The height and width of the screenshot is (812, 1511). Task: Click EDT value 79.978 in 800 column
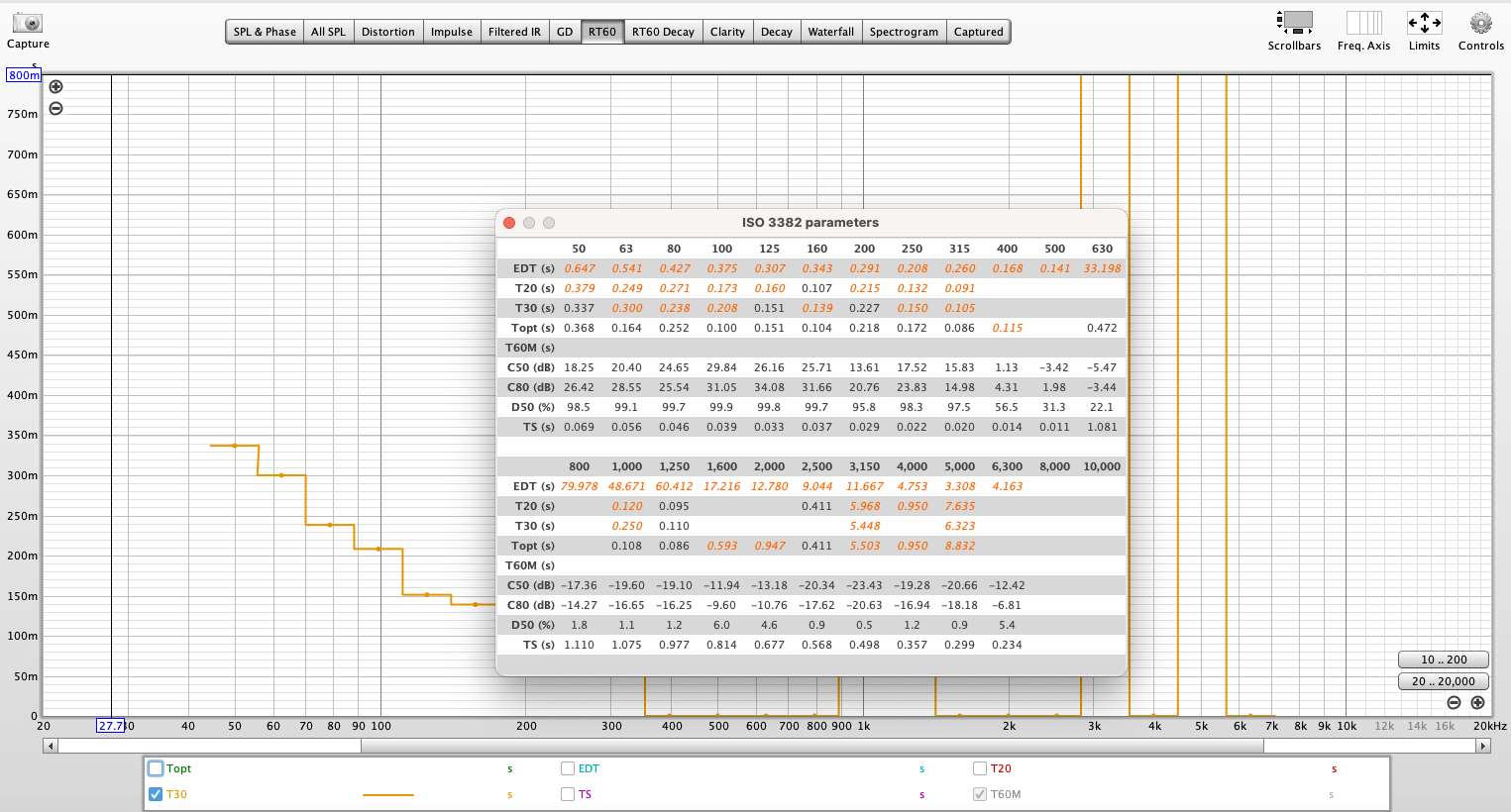pos(579,486)
